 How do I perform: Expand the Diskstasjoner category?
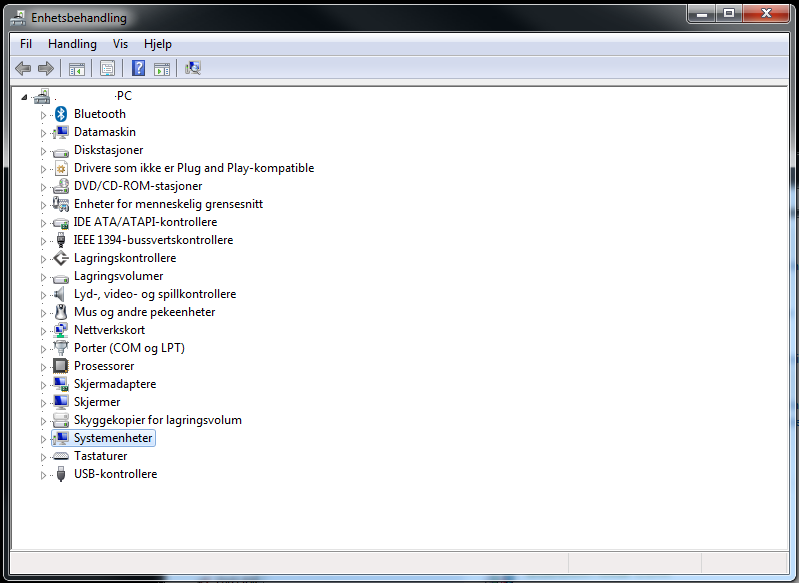(x=43, y=151)
